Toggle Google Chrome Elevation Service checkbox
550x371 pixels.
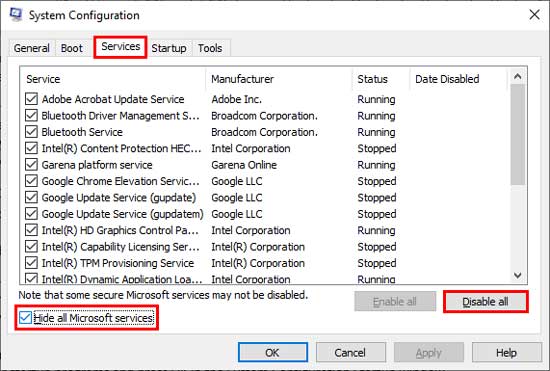32,181
